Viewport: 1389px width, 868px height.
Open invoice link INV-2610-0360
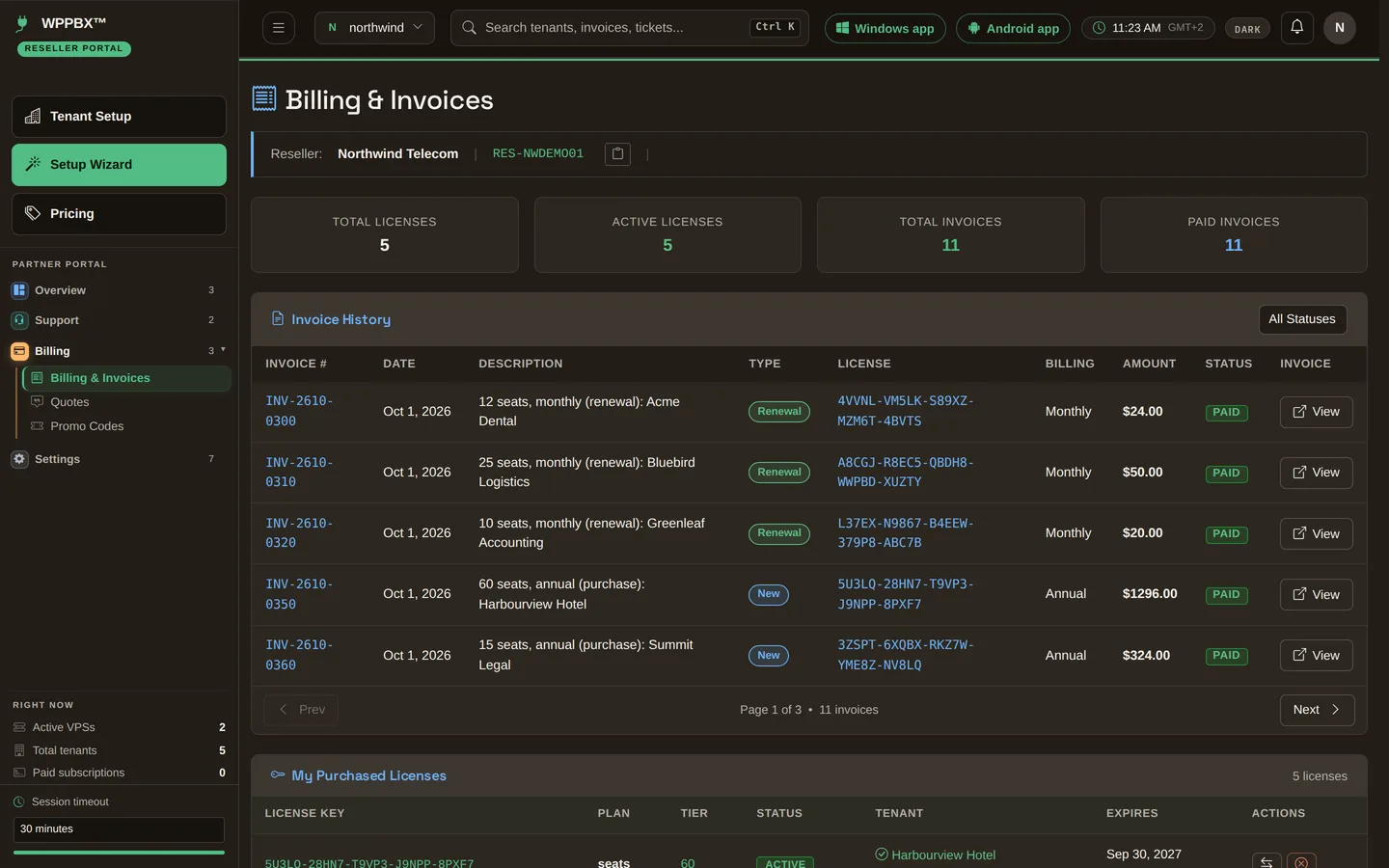point(299,655)
